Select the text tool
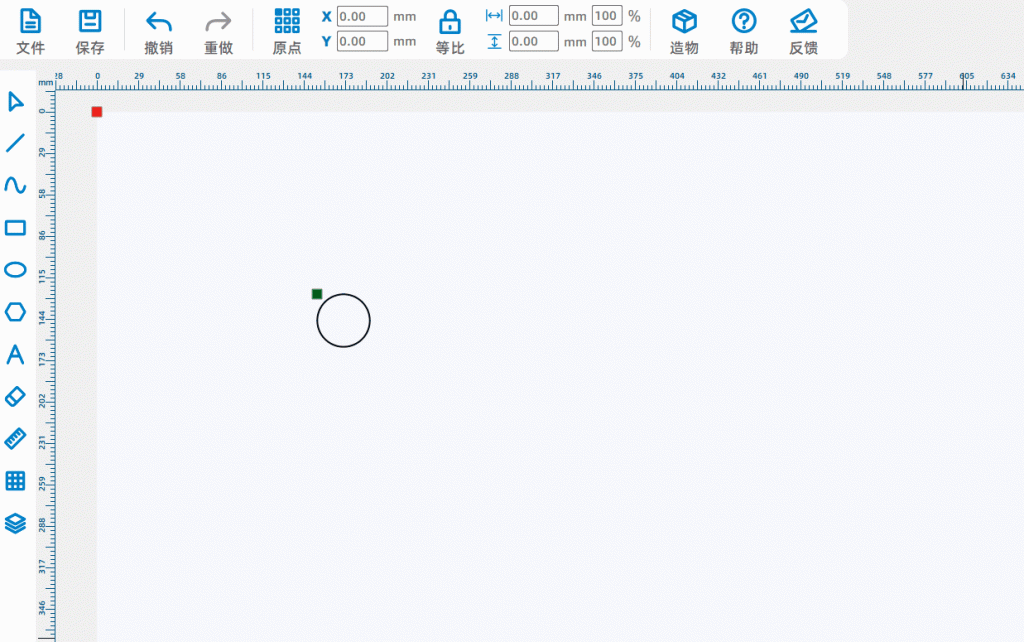Image resolution: width=1024 pixels, height=642 pixels. click(15, 355)
